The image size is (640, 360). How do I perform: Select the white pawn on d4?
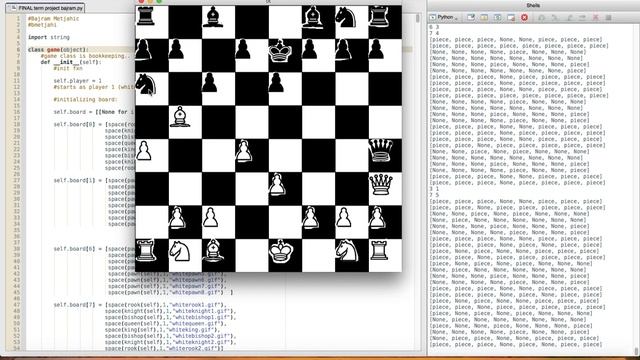pyautogui.click(x=244, y=151)
